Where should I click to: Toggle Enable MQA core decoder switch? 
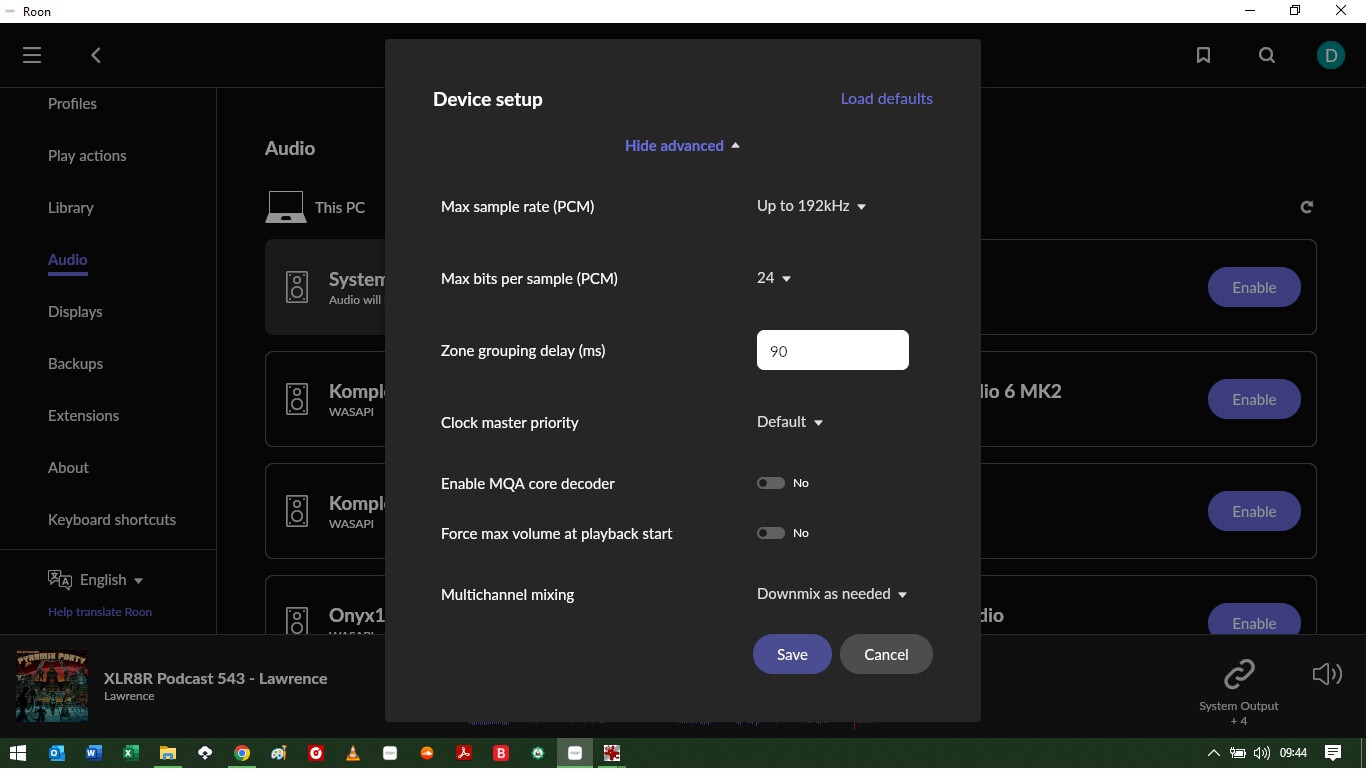[x=771, y=483]
